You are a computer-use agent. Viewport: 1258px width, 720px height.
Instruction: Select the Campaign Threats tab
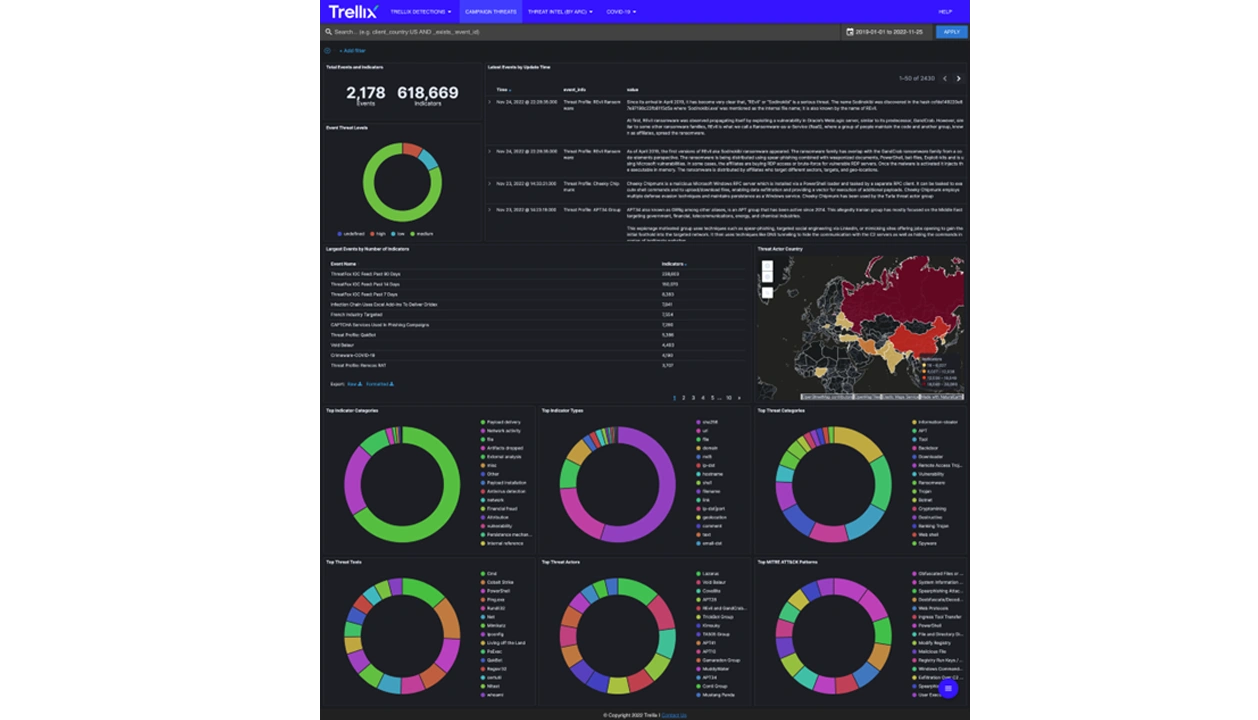point(491,12)
